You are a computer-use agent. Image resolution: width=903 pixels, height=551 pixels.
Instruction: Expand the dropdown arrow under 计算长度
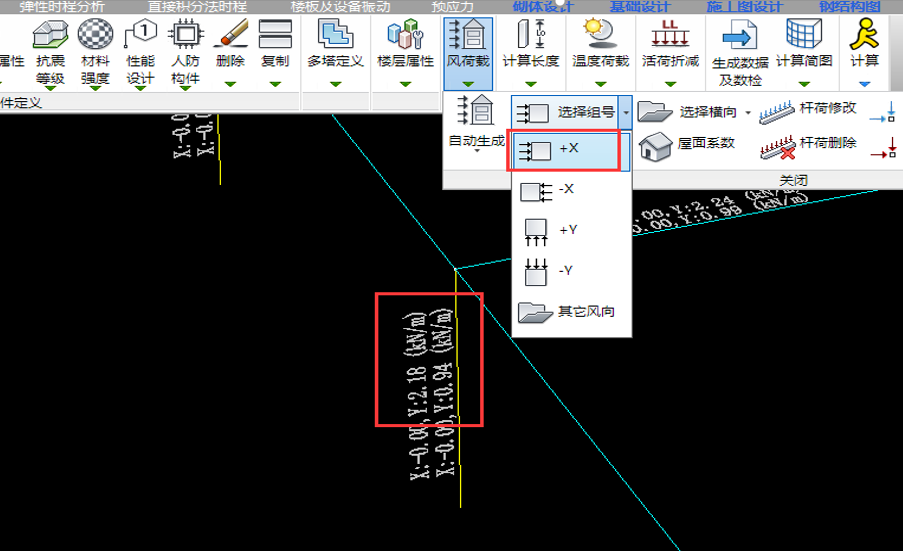click(531, 84)
